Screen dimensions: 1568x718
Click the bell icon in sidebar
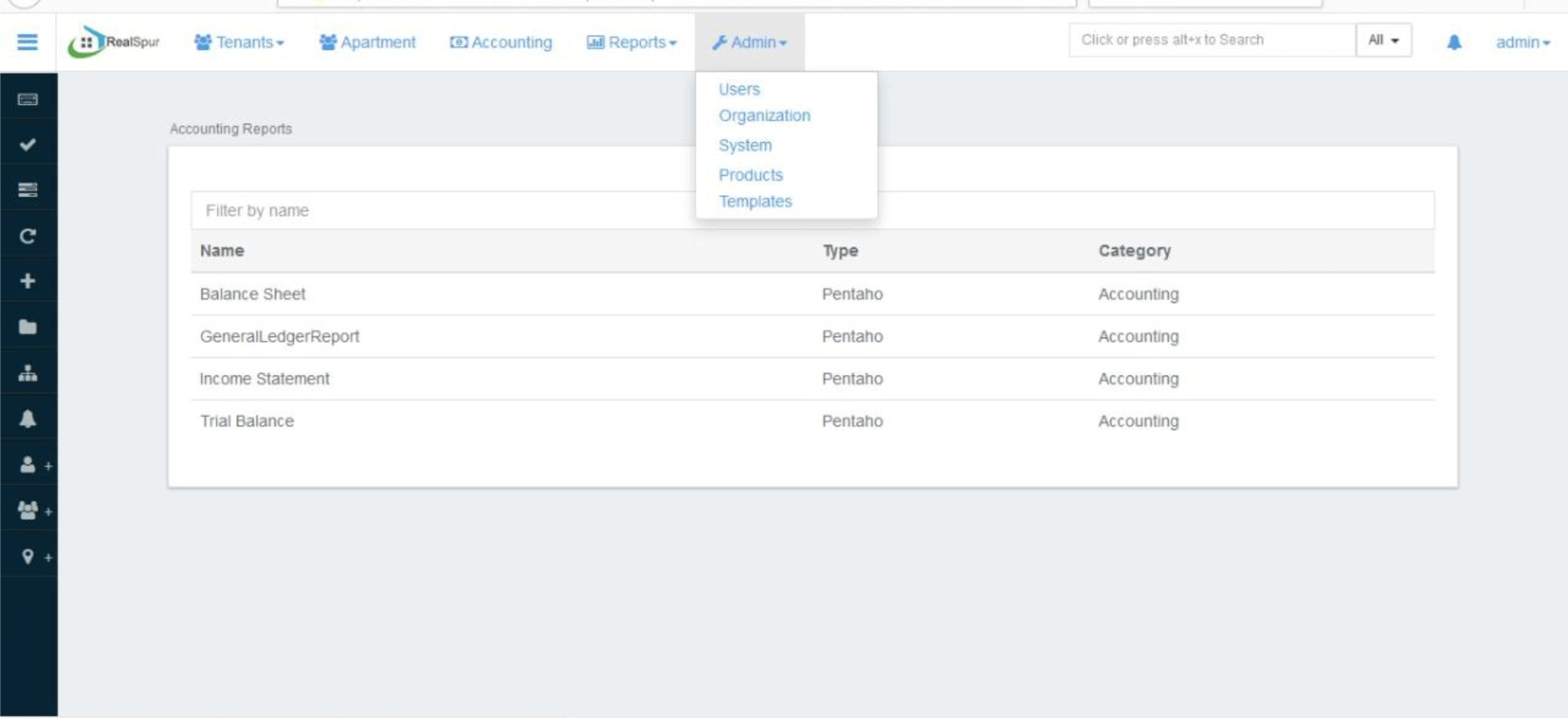(x=27, y=418)
